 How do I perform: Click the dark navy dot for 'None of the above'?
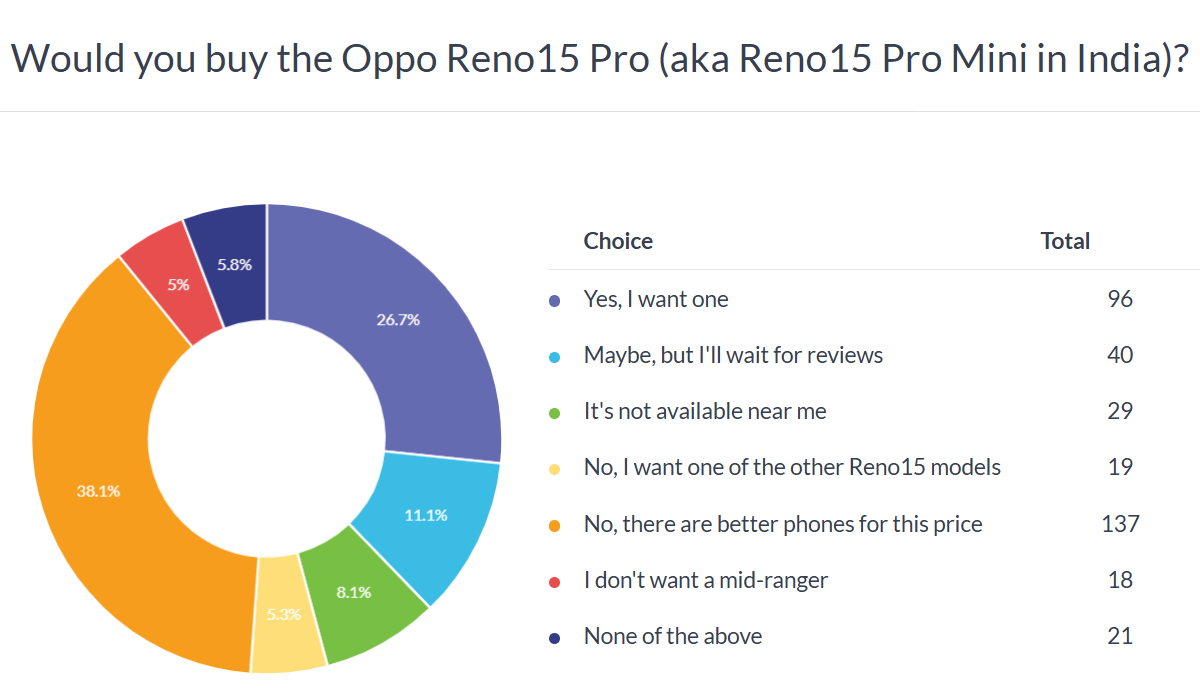[x=555, y=636]
